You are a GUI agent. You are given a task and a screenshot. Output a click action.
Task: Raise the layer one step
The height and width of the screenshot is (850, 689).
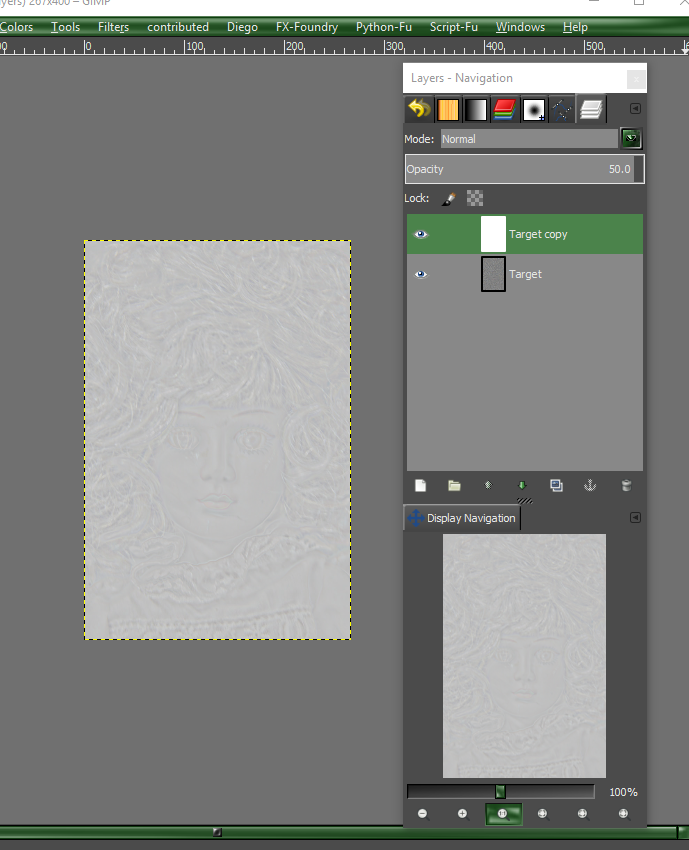[x=488, y=485]
